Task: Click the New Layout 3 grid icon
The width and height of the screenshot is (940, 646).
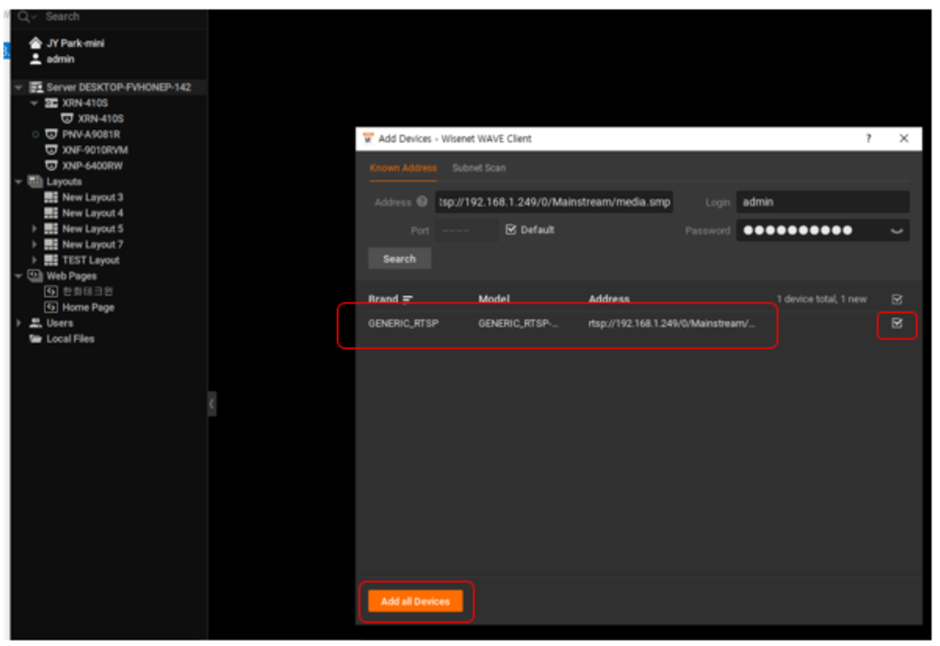Action: (51, 198)
